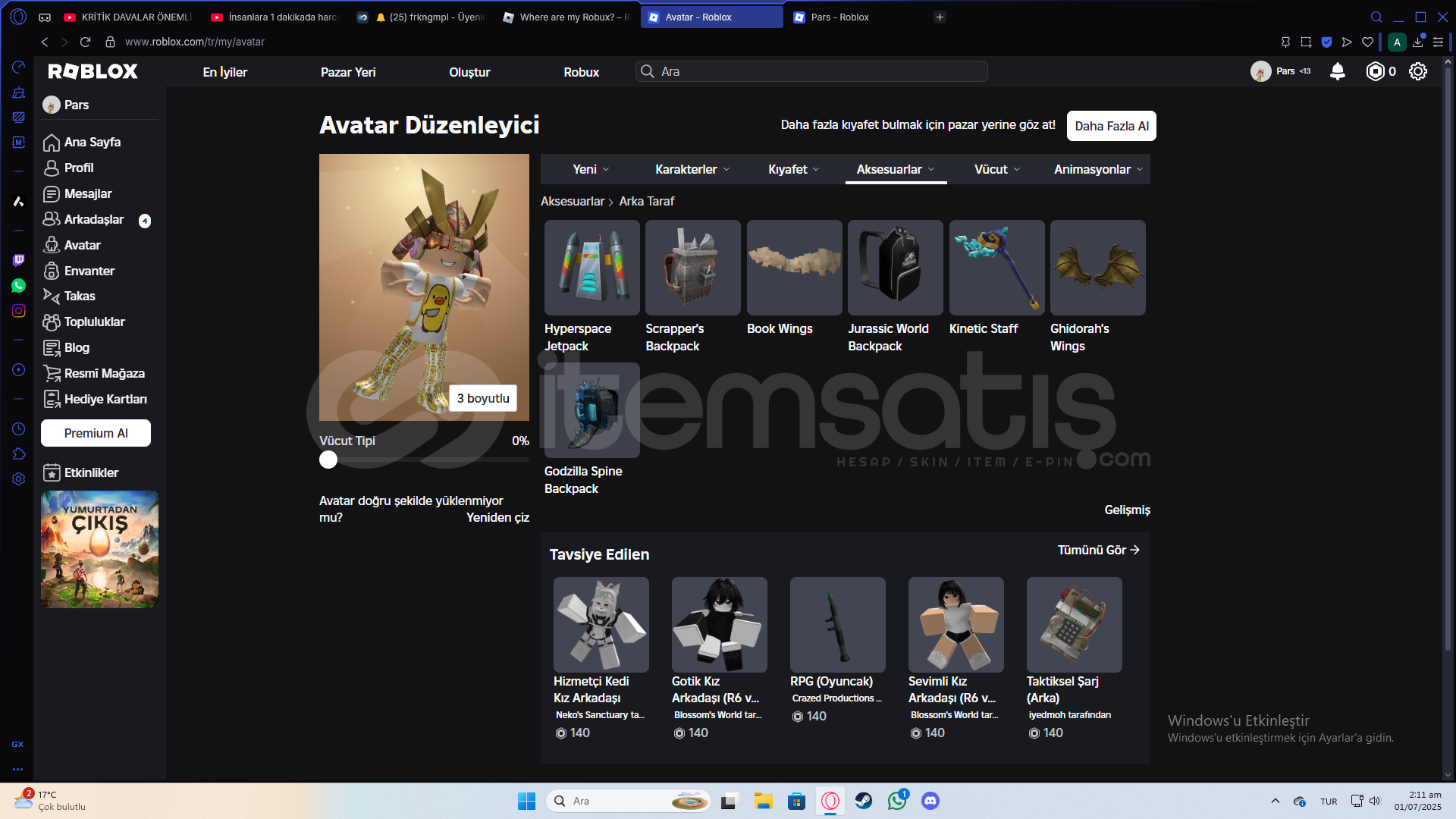Open Arkadaşlar icon in sidebar
1456x819 pixels.
52,219
